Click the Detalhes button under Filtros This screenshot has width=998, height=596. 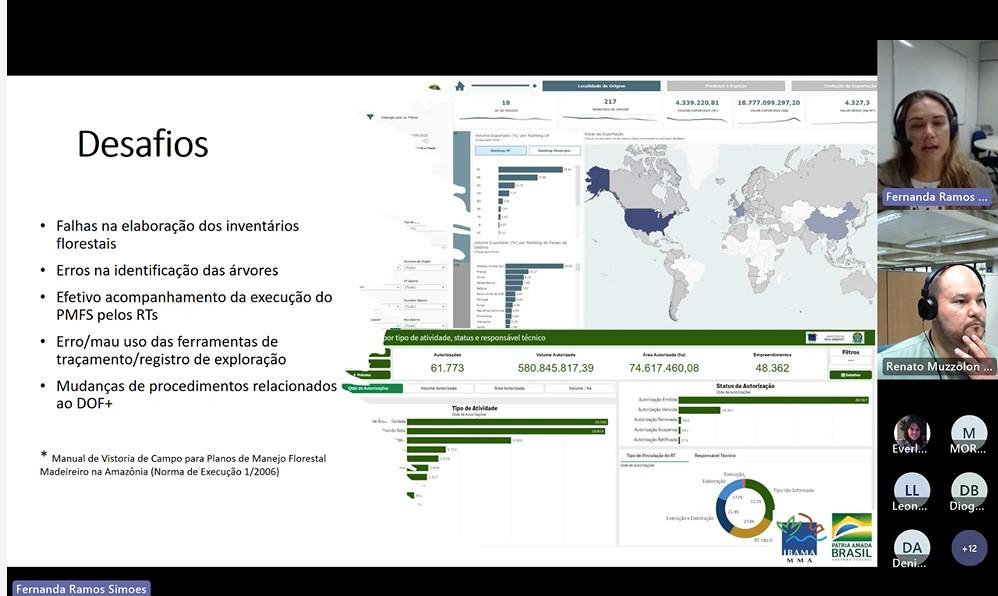tap(850, 375)
